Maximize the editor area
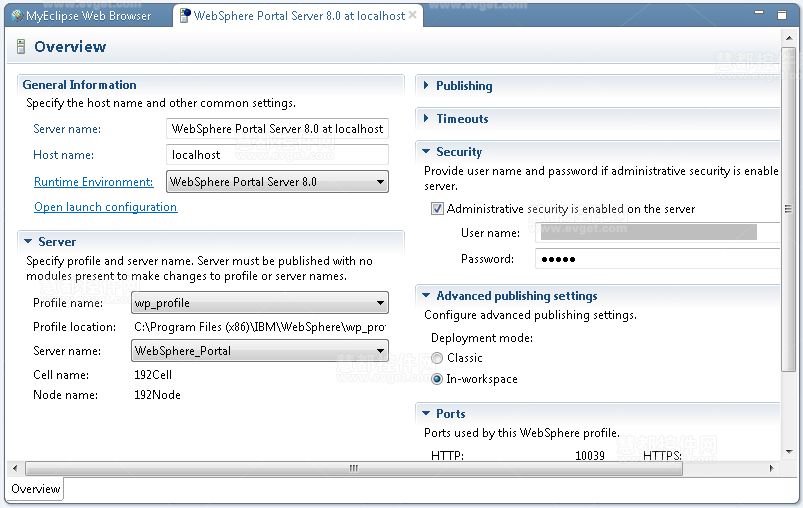Viewport: 803px width, 508px height. [781, 15]
